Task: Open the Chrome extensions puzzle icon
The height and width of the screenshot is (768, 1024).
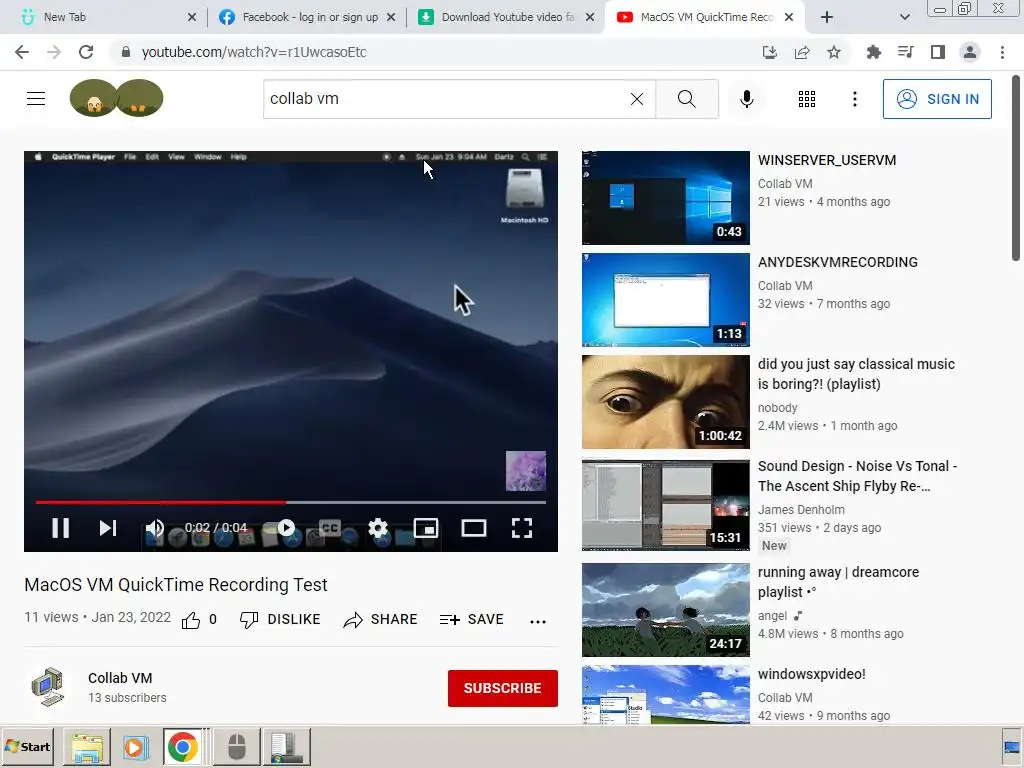Action: (x=873, y=52)
